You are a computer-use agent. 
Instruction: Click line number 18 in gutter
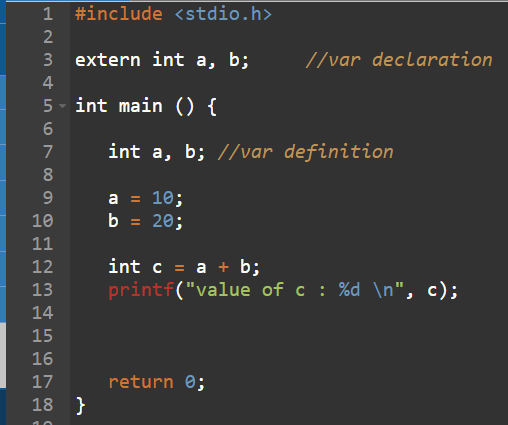pyautogui.click(x=43, y=405)
